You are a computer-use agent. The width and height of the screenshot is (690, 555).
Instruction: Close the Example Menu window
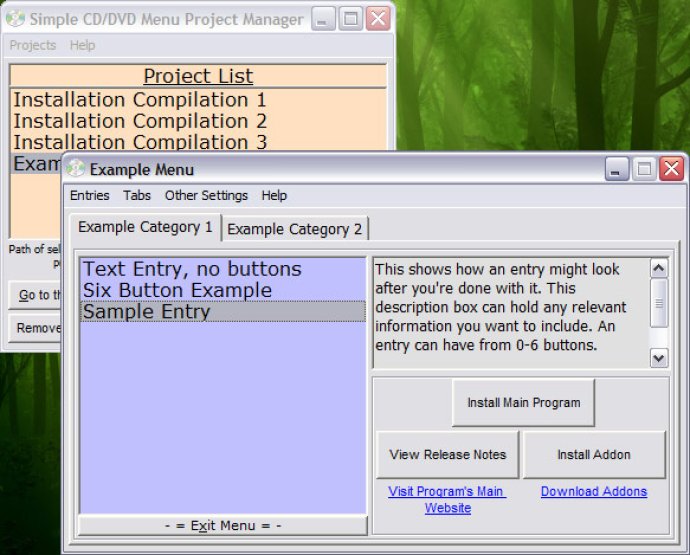670,169
